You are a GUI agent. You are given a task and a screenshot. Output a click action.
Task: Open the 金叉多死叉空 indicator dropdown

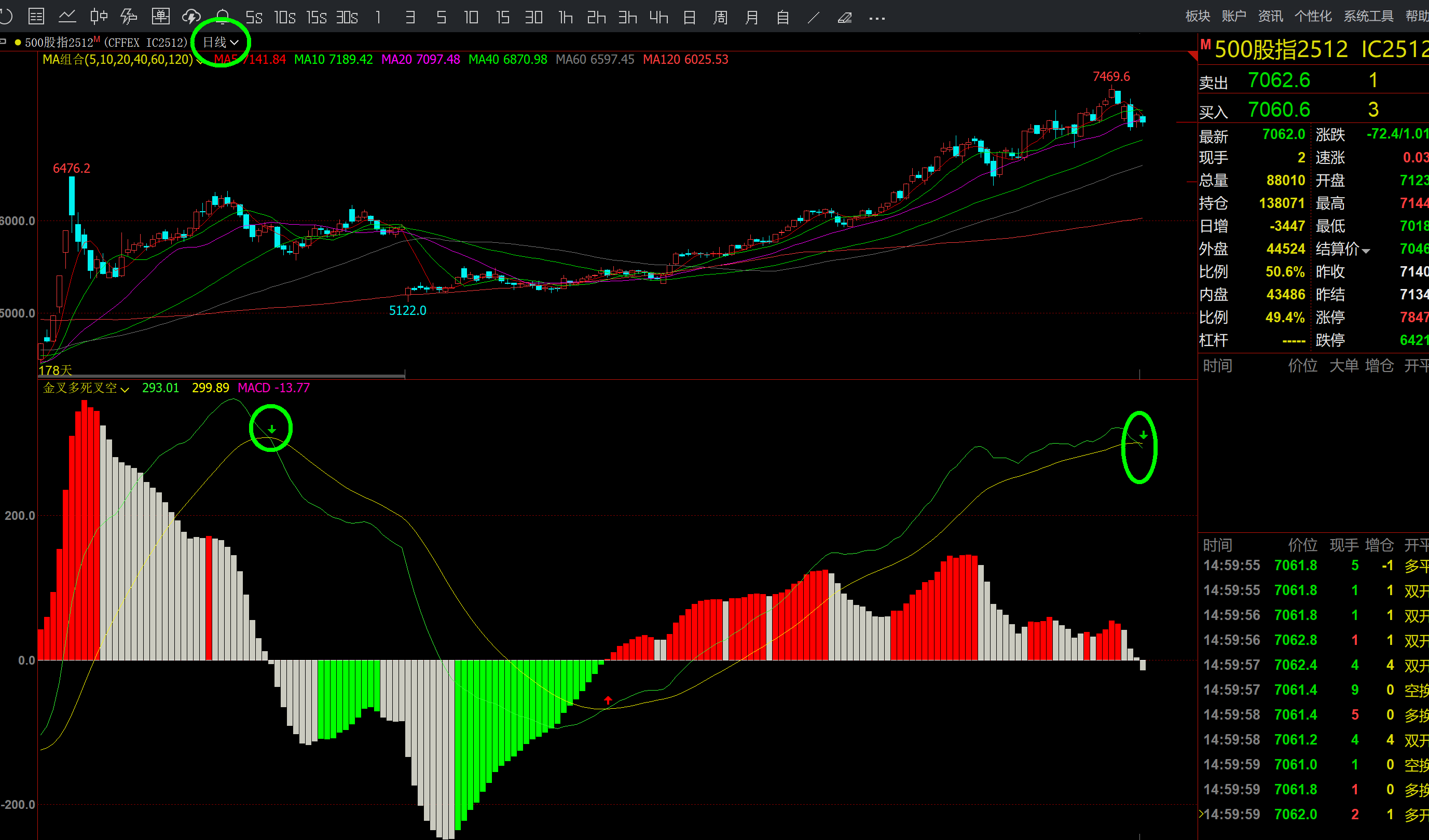coord(125,389)
